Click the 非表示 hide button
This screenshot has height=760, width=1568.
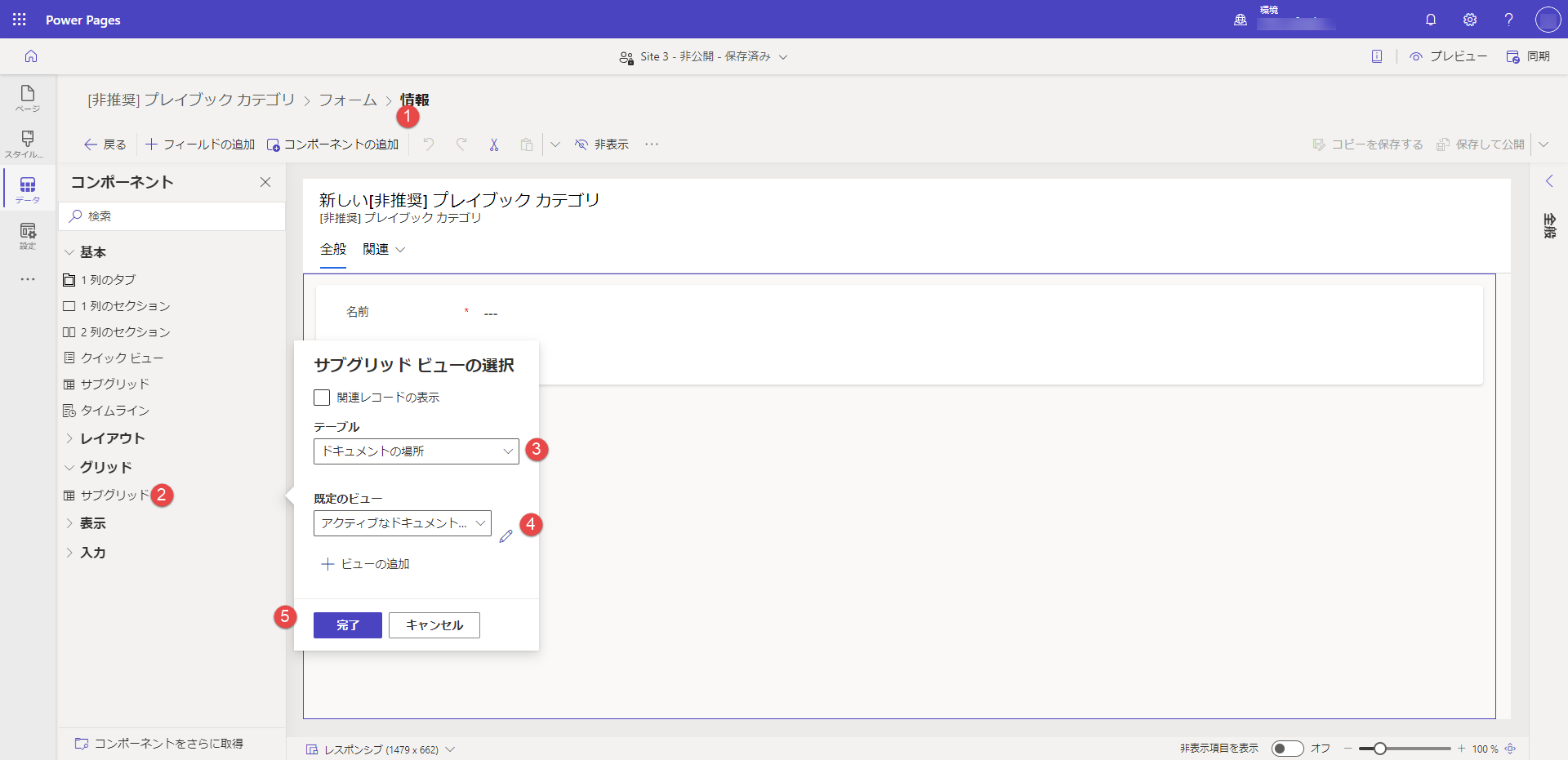coord(602,144)
